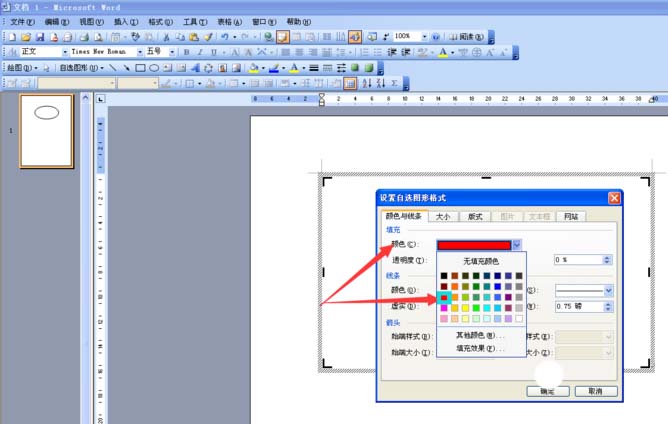Select the Oval drawing tool

click(x=154, y=68)
